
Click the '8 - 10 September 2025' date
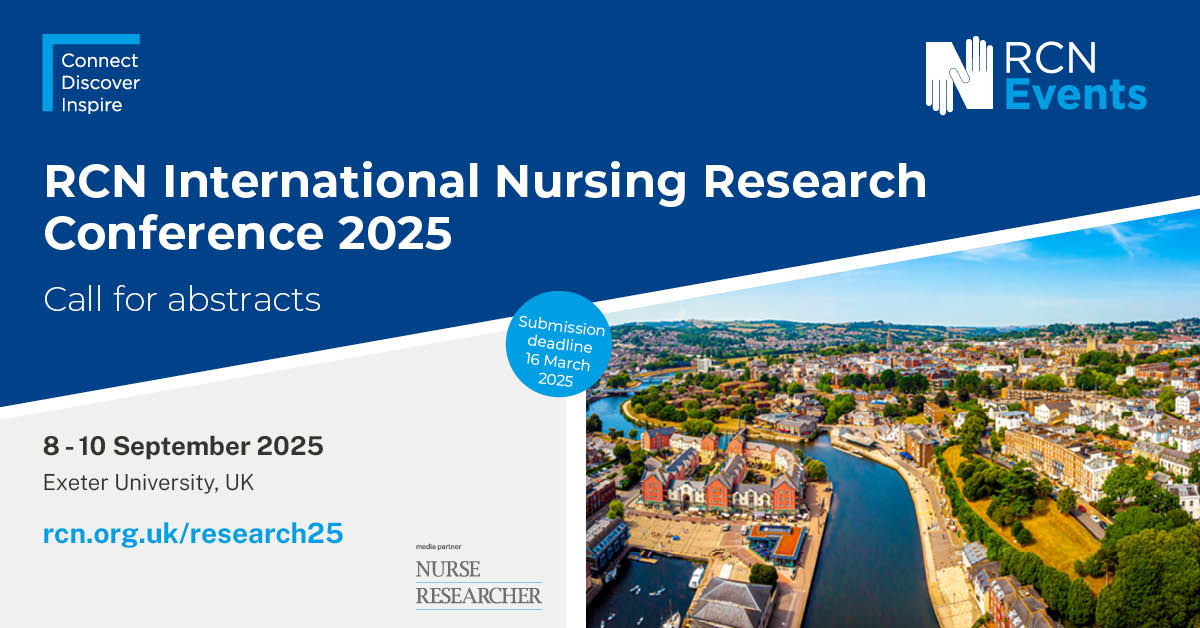(x=183, y=445)
